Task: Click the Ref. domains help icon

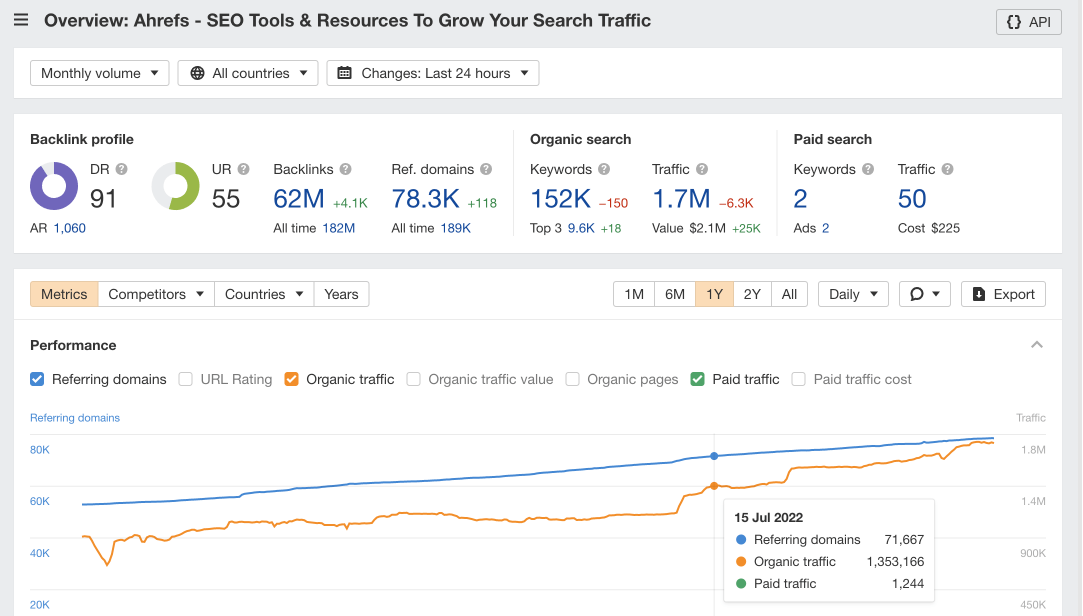Action: 486,169
